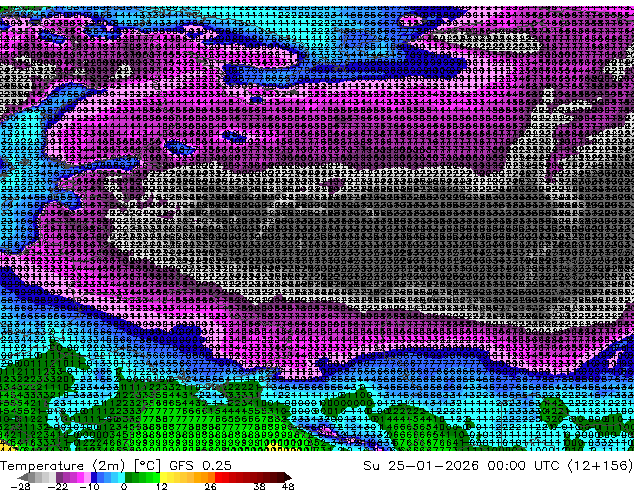Click the 26 label on temperature scale
The image size is (634, 490).
(210, 486)
